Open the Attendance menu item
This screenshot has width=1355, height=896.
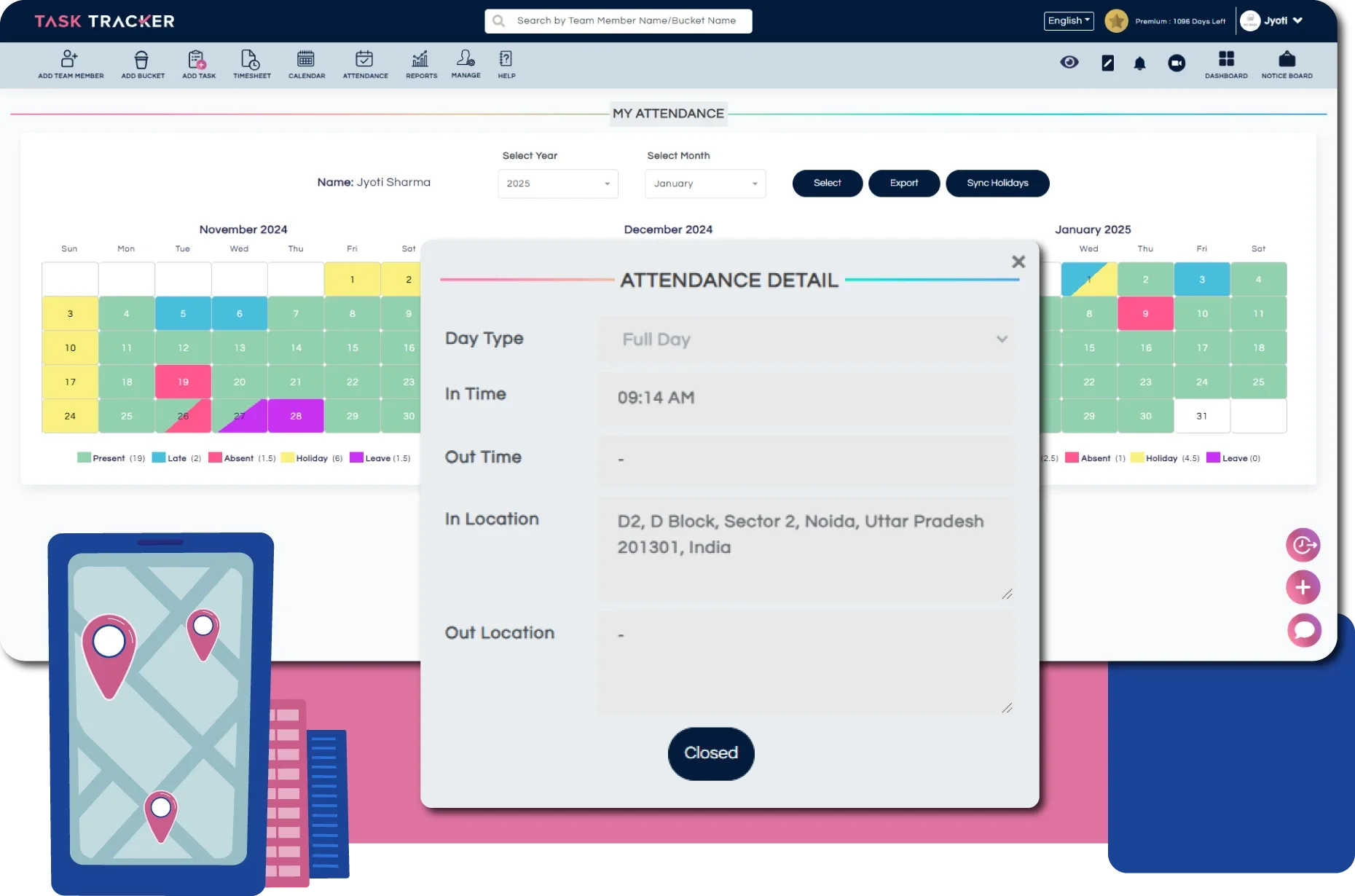(x=365, y=64)
